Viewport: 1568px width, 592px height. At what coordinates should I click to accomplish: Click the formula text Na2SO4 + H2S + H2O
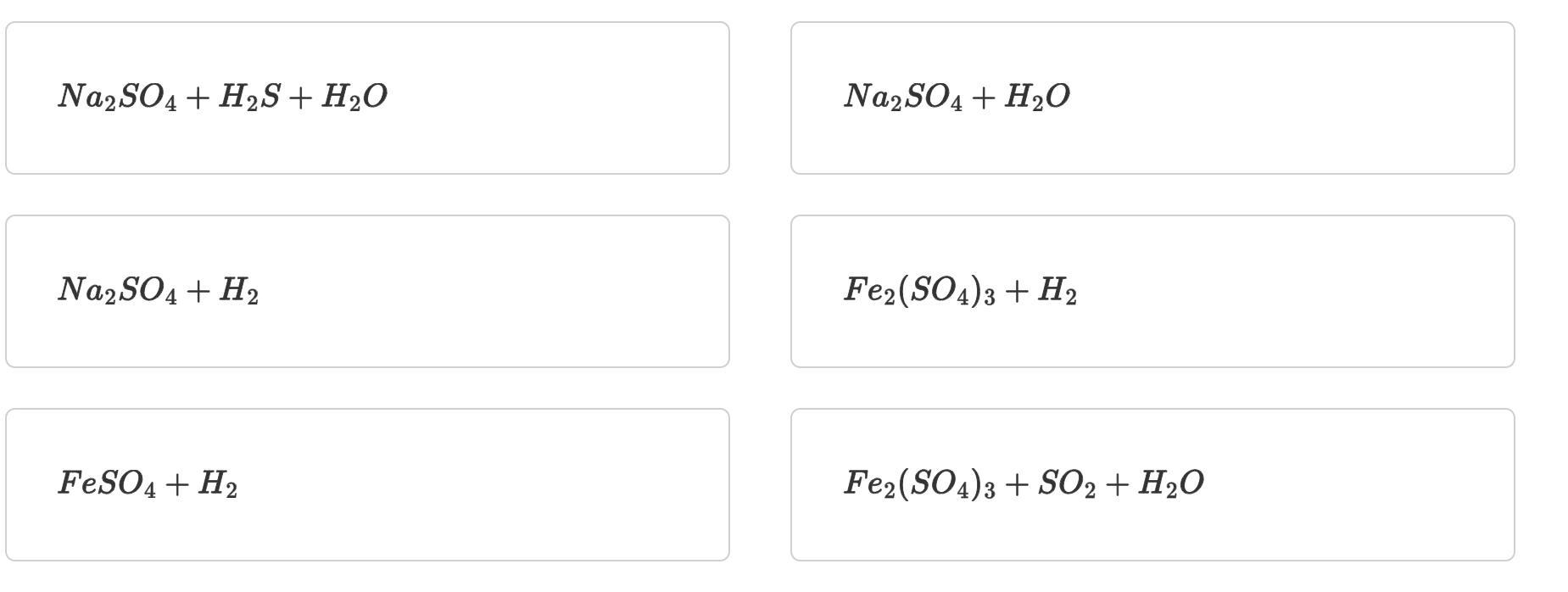[222, 97]
